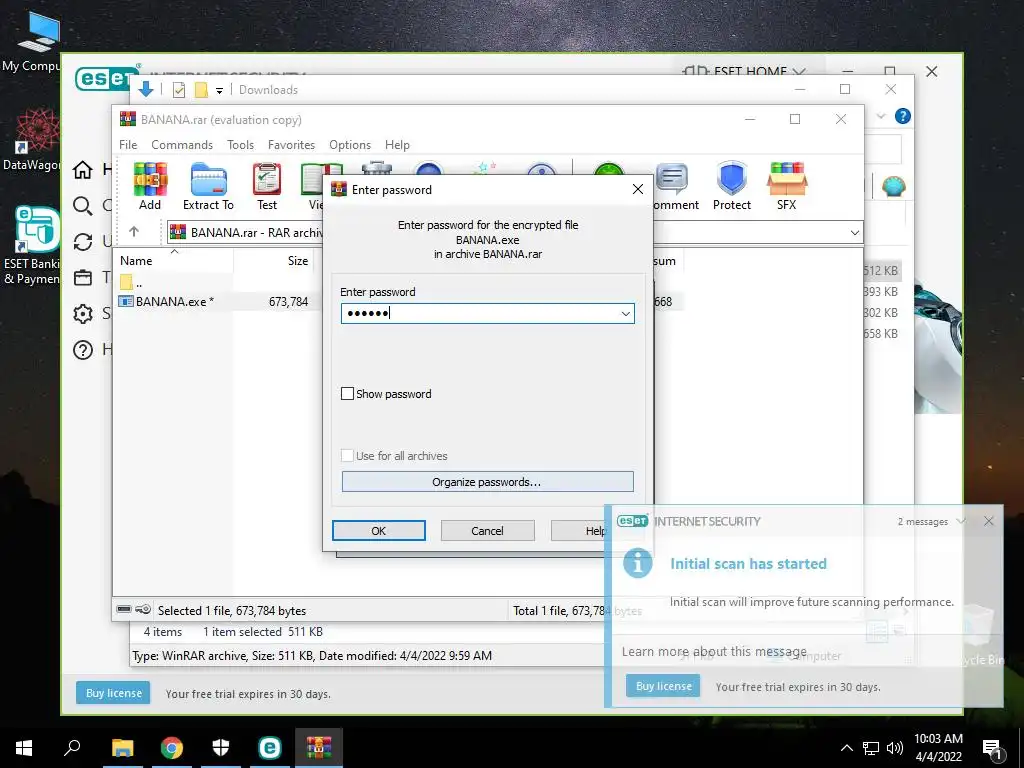Image resolution: width=1024 pixels, height=768 pixels.
Task: Open the Downloads quick access toolbar dropdown
Action: pos(219,91)
